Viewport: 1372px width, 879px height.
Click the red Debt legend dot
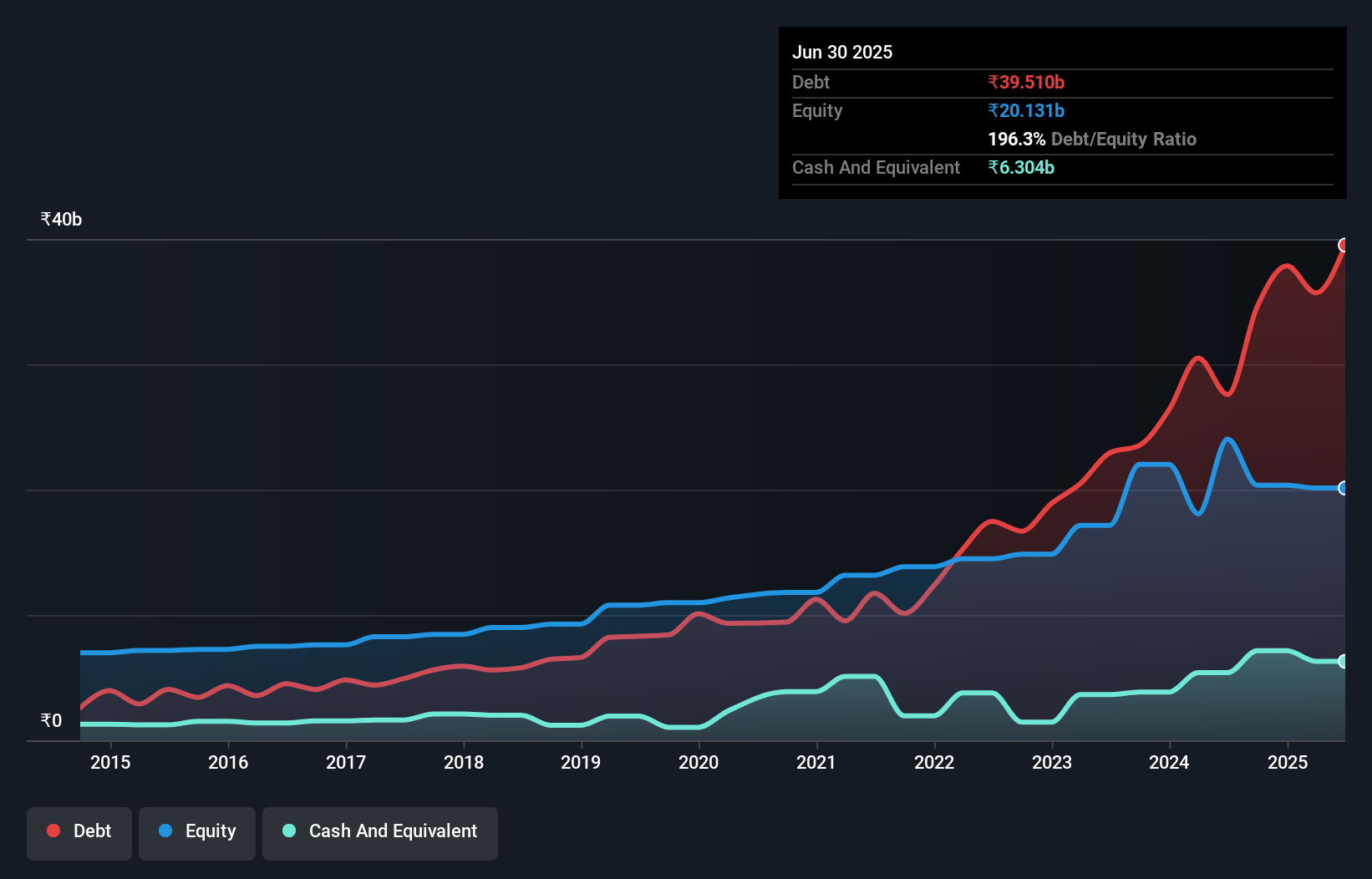[53, 831]
